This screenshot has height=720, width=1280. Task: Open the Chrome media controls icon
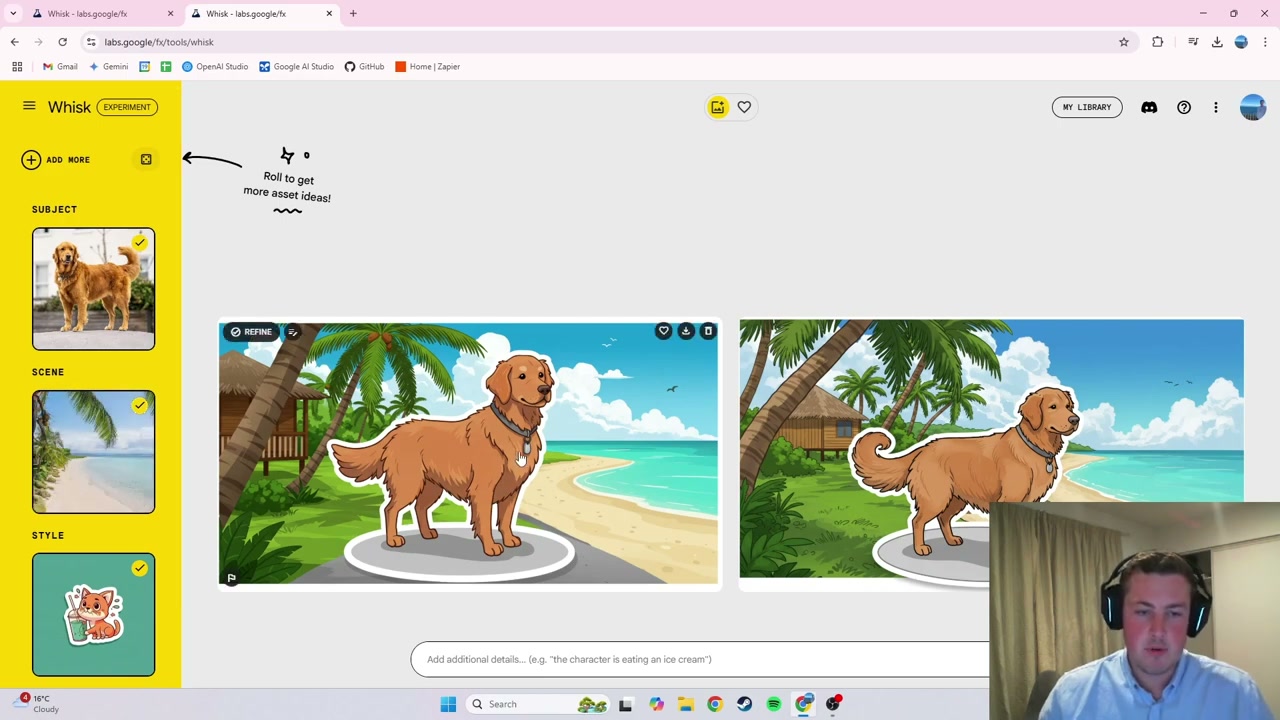coord(1193,42)
